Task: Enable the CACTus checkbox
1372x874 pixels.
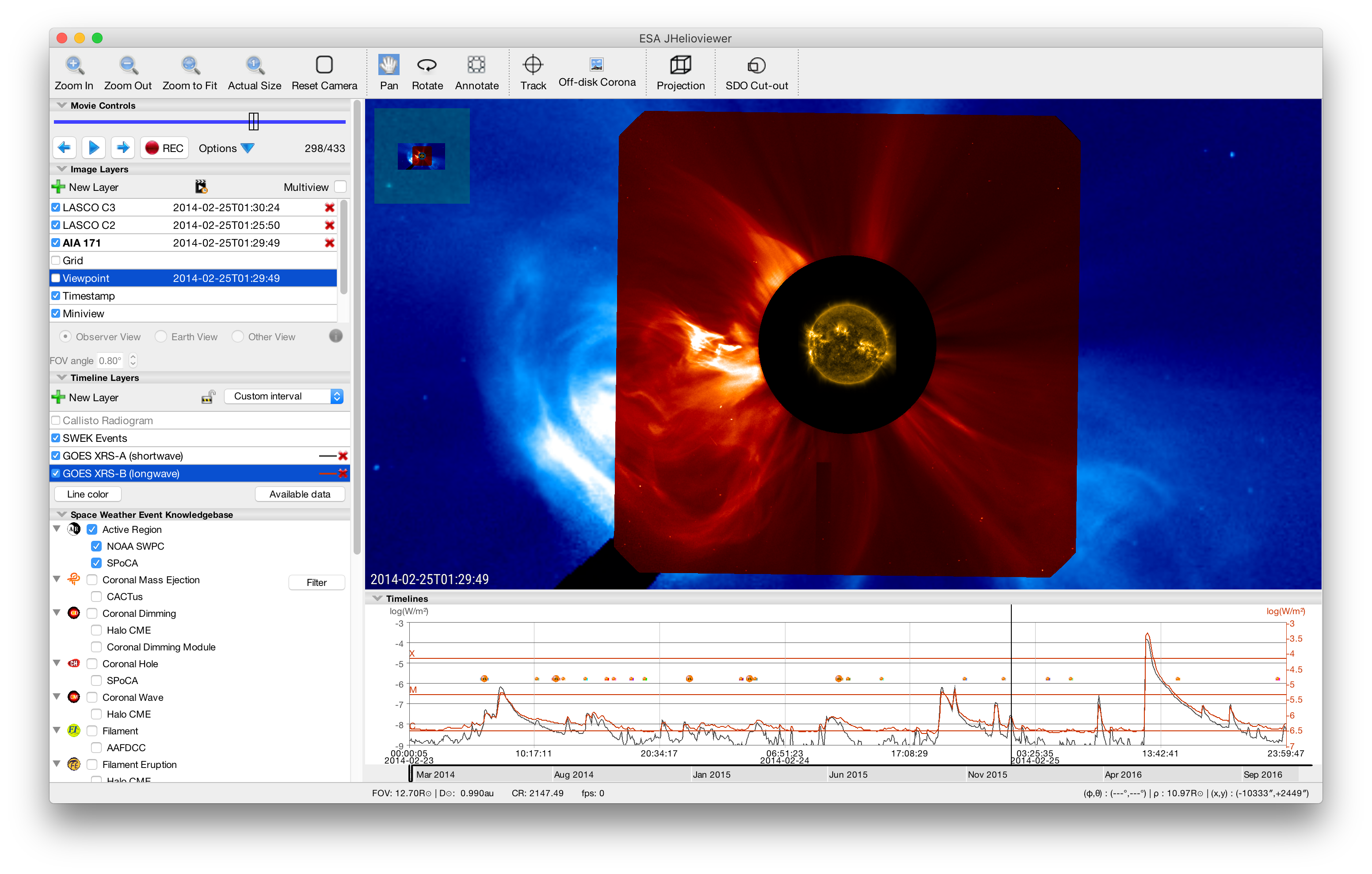Action: coord(96,597)
